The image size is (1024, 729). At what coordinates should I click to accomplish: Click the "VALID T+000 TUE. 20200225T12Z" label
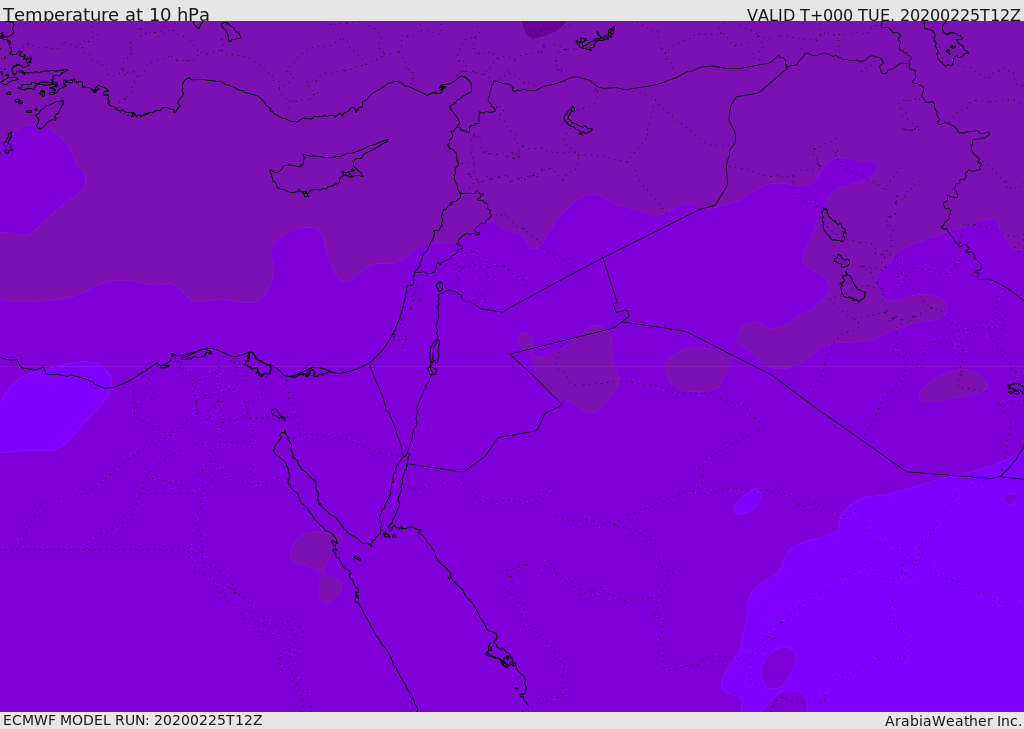click(883, 15)
